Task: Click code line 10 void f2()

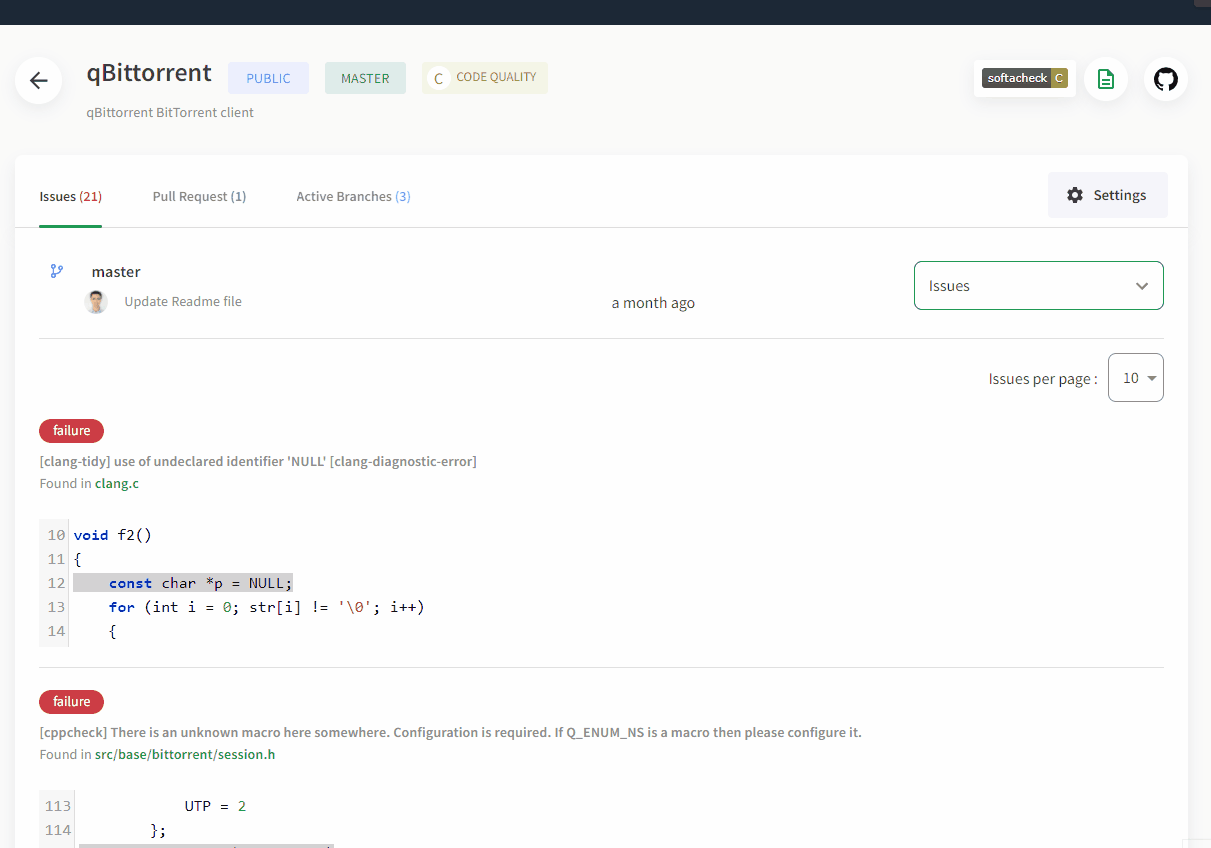Action: point(112,535)
